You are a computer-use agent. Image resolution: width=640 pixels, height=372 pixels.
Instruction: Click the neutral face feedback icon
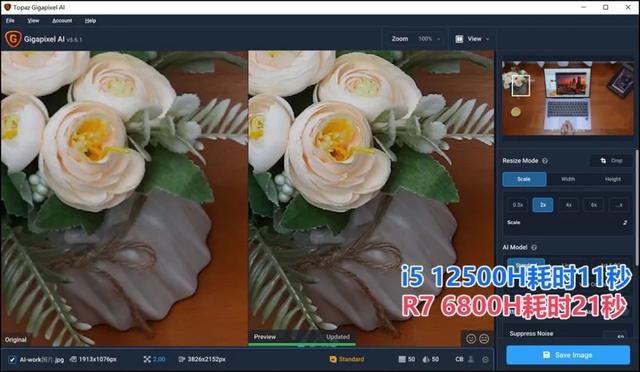pyautogui.click(x=484, y=339)
